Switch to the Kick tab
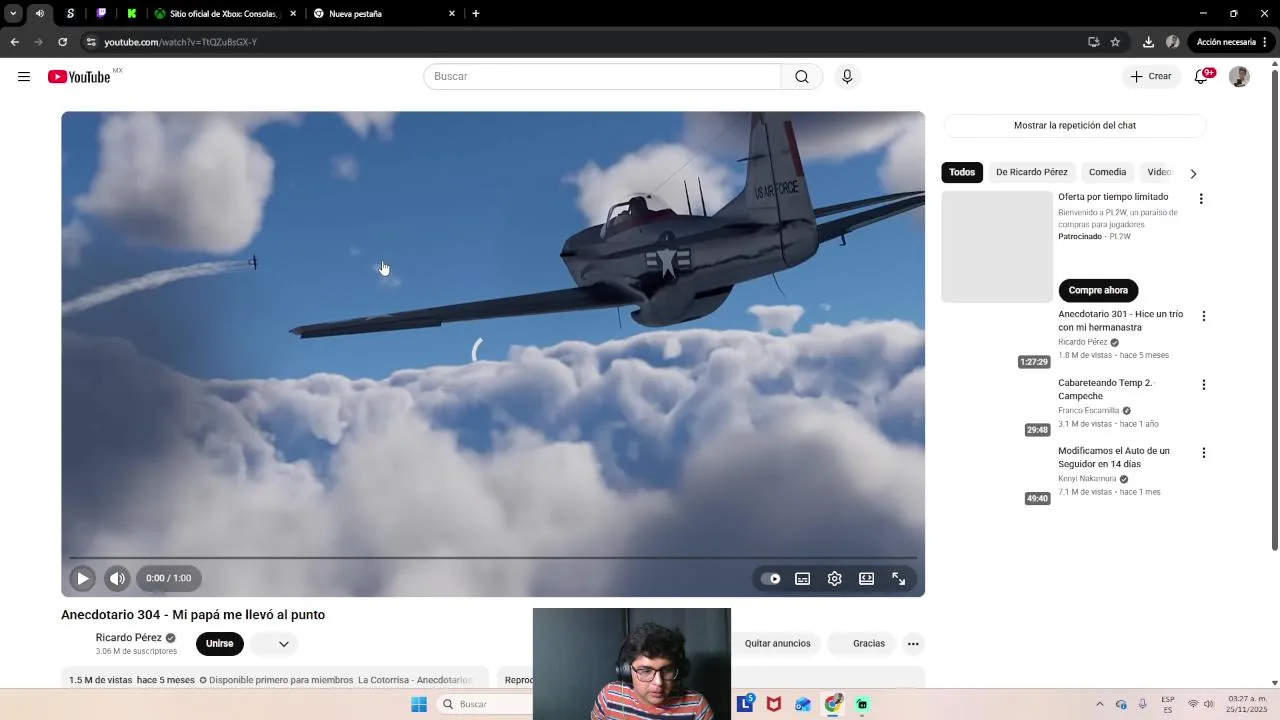Viewport: 1280px width, 720px height. click(x=132, y=14)
